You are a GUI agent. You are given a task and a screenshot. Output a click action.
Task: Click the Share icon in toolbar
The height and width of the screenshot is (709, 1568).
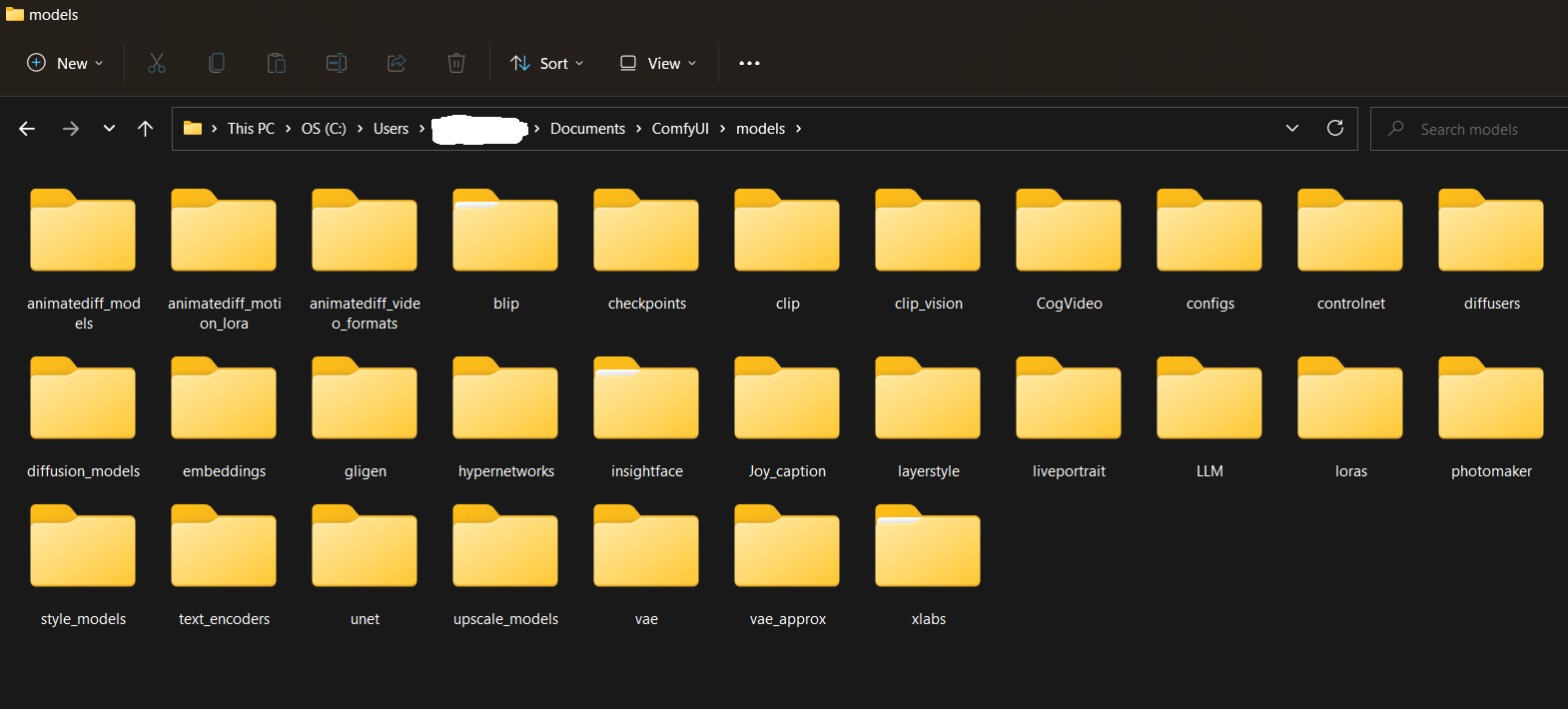tap(396, 63)
